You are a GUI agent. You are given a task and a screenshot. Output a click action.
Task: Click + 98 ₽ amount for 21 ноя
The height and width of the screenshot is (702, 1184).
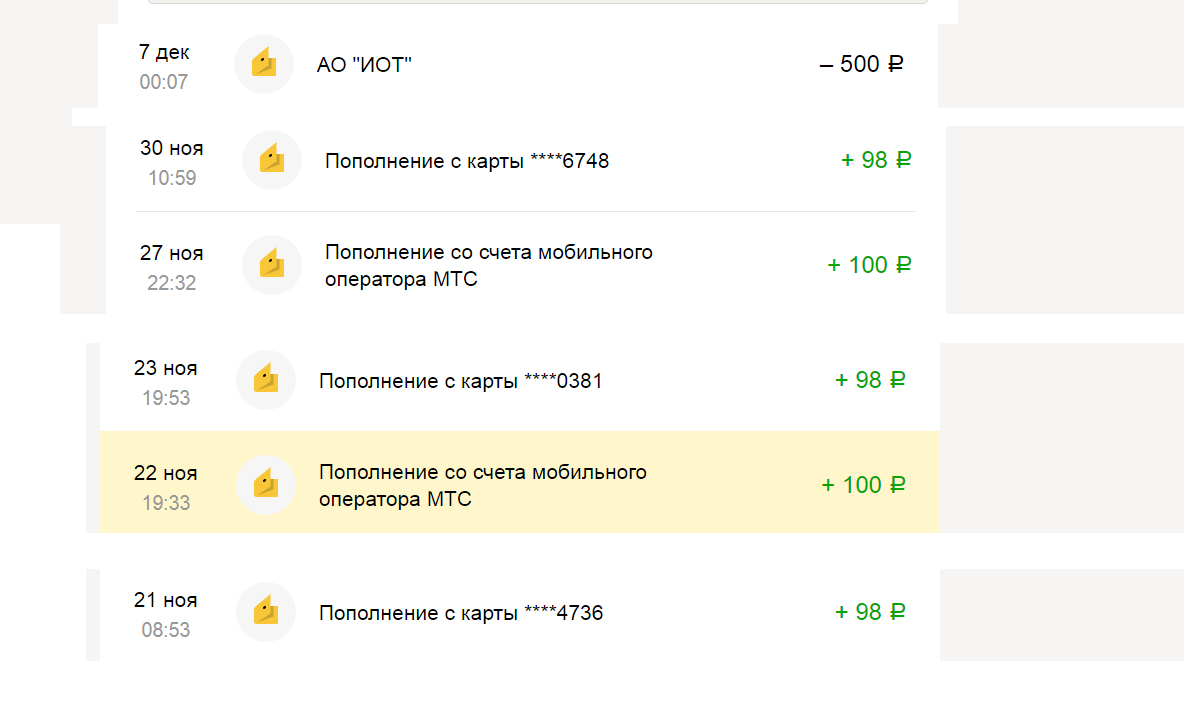tap(870, 612)
